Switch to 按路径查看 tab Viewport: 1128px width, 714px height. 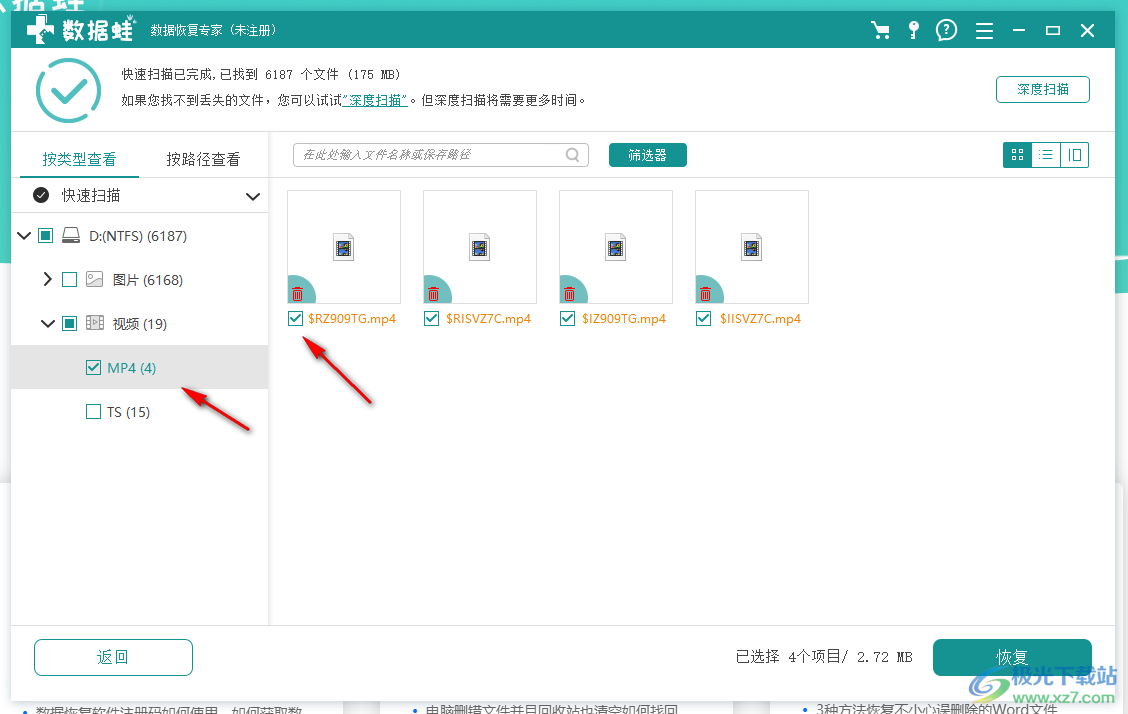pyautogui.click(x=203, y=159)
